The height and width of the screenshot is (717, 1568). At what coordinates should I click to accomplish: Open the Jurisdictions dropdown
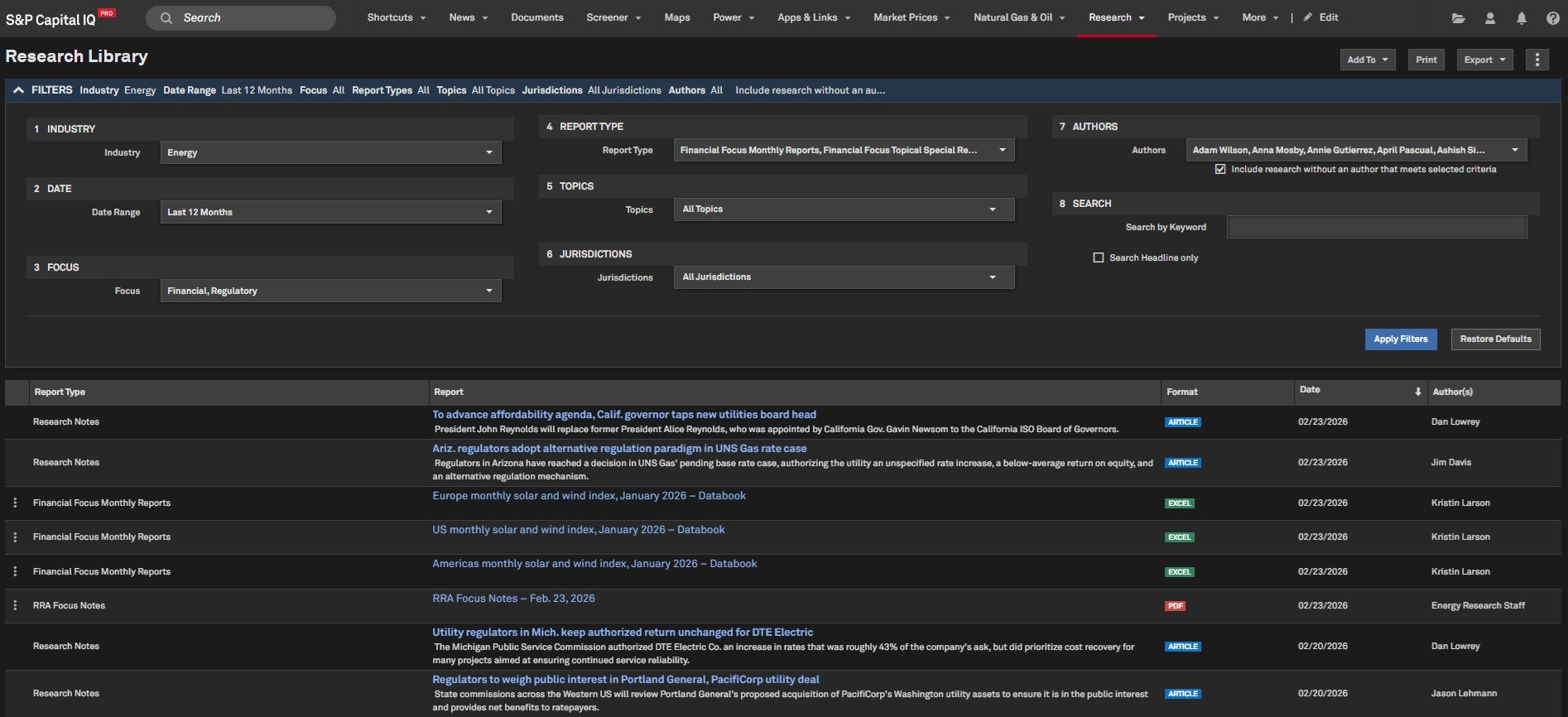[x=843, y=277]
